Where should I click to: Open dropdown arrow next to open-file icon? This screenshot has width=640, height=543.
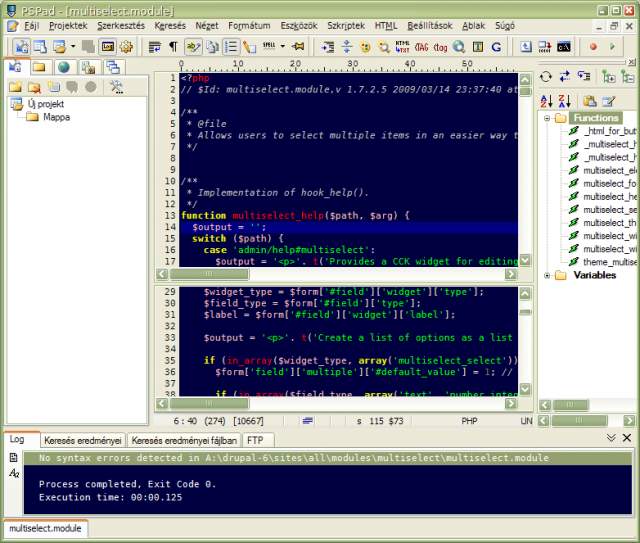[x=73, y=47]
